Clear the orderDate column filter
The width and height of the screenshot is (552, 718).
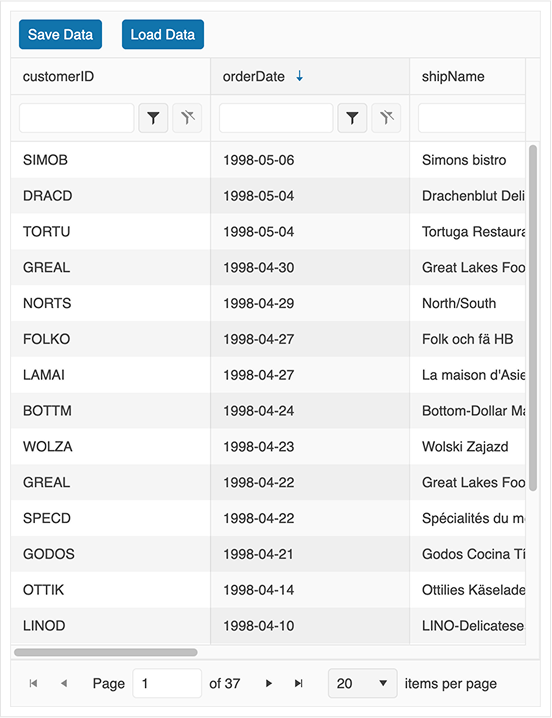click(x=386, y=118)
